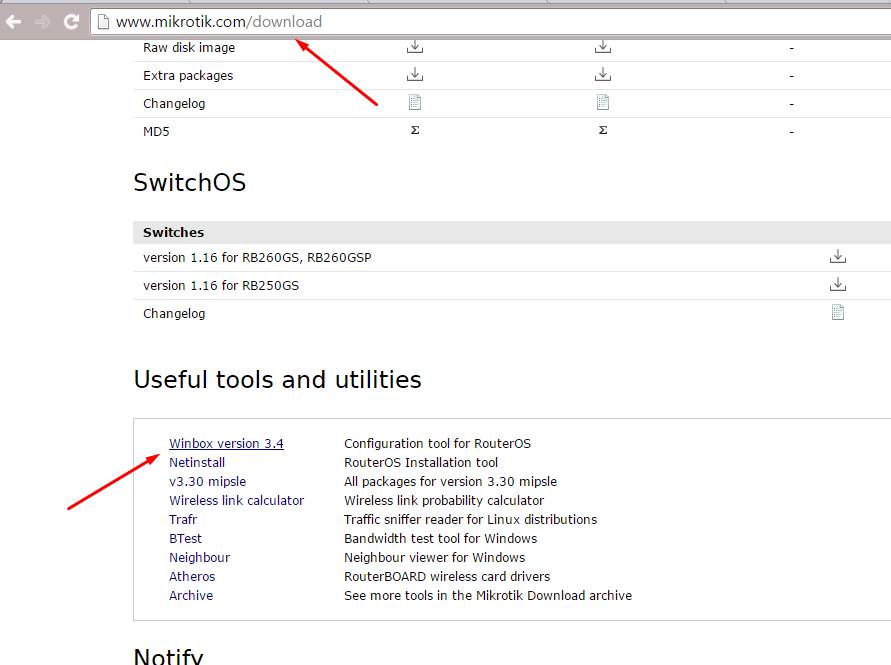Click 'version 1.16 for RB260GS, RB260GSP' text
The height and width of the screenshot is (665, 891).
click(x=257, y=257)
